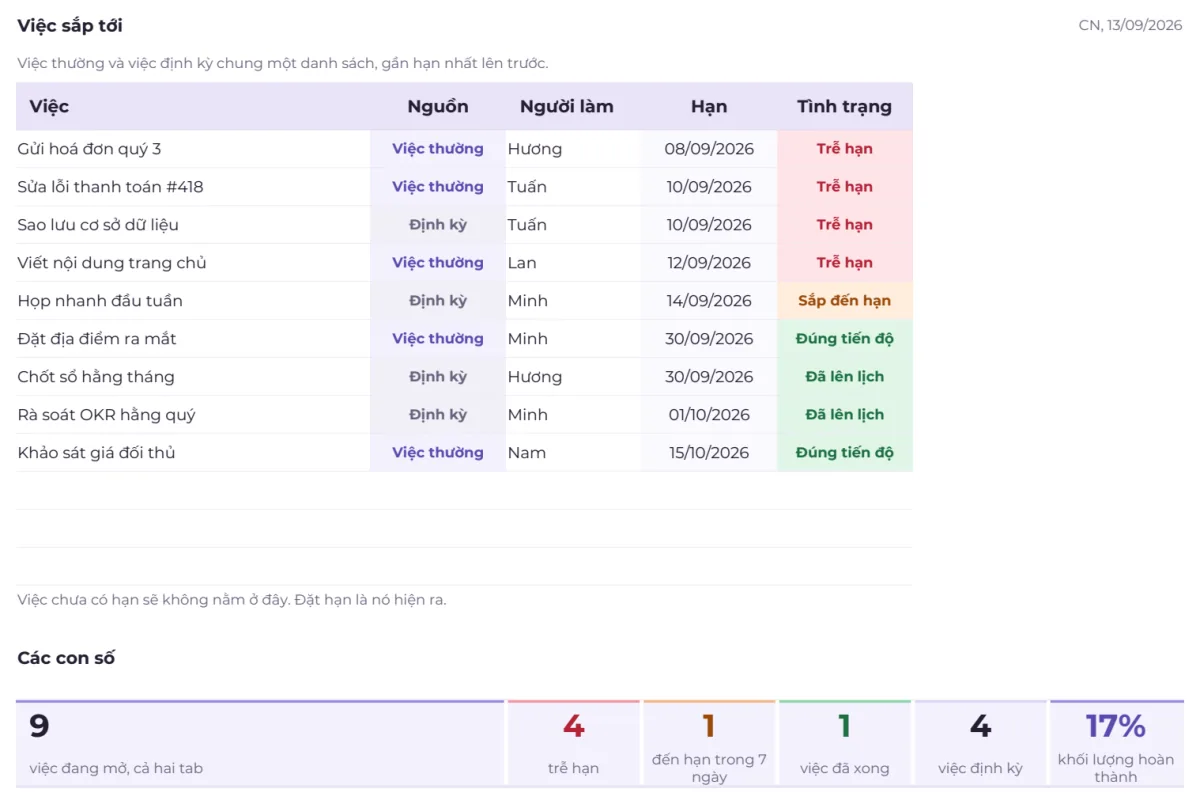Click assignee "Hương" in the Gửi hoá đơn row
Screen dimensions: 1200x804
tap(535, 149)
